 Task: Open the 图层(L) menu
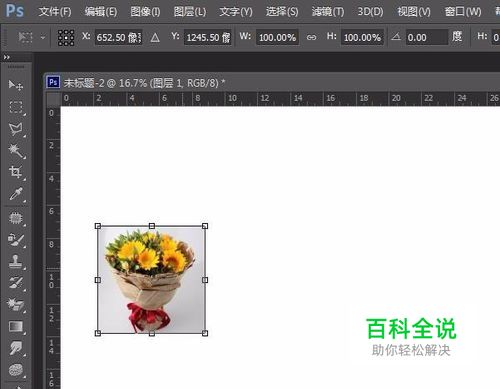[x=190, y=12]
